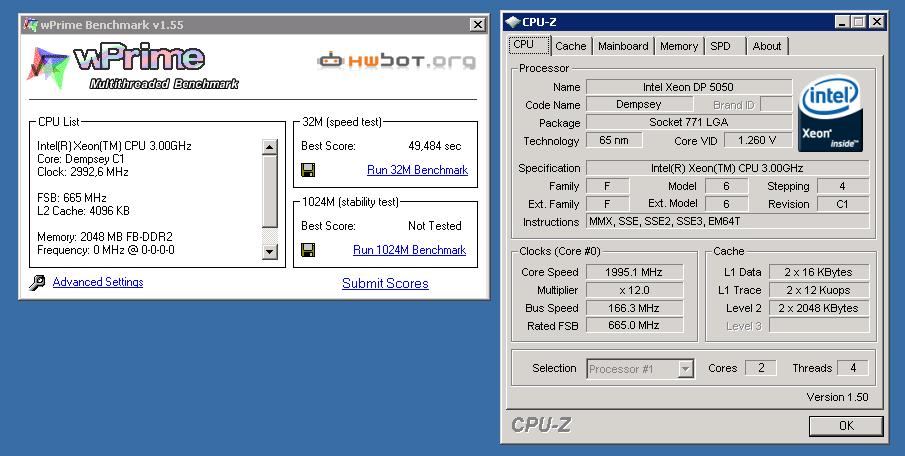Click the Instructions field listing MMX, SSE
The image size is (905, 456).
727,222
